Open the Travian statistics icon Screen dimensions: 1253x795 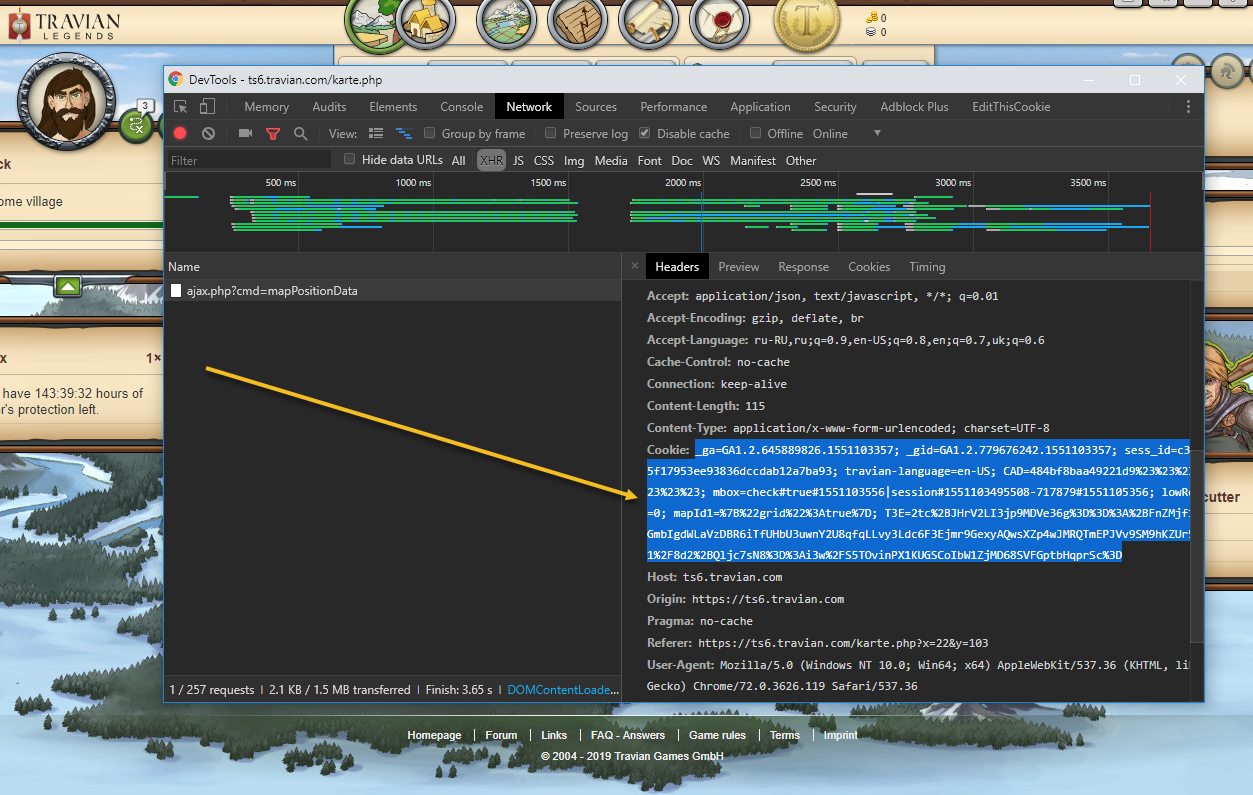(577, 20)
